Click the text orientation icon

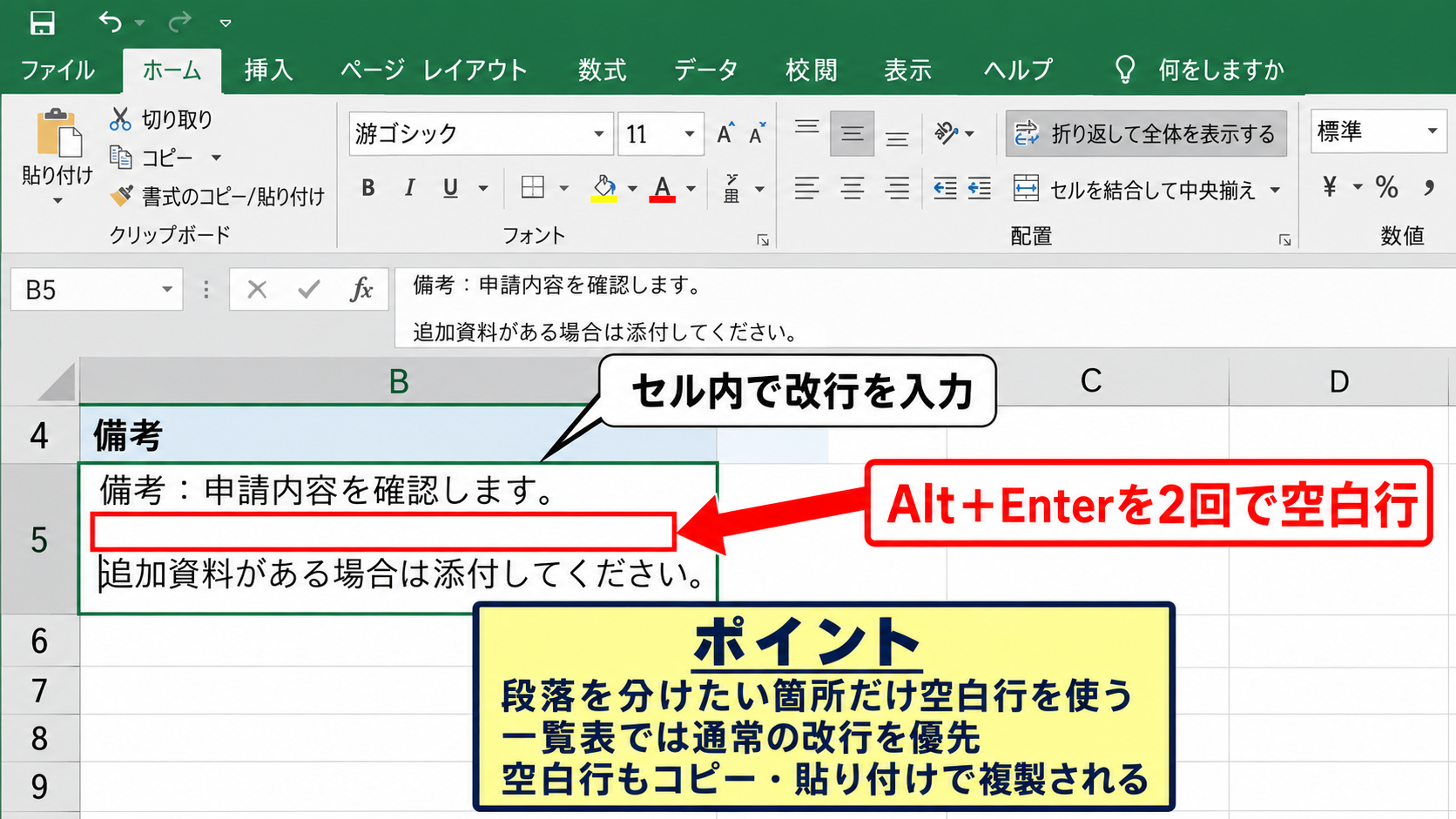[947, 133]
